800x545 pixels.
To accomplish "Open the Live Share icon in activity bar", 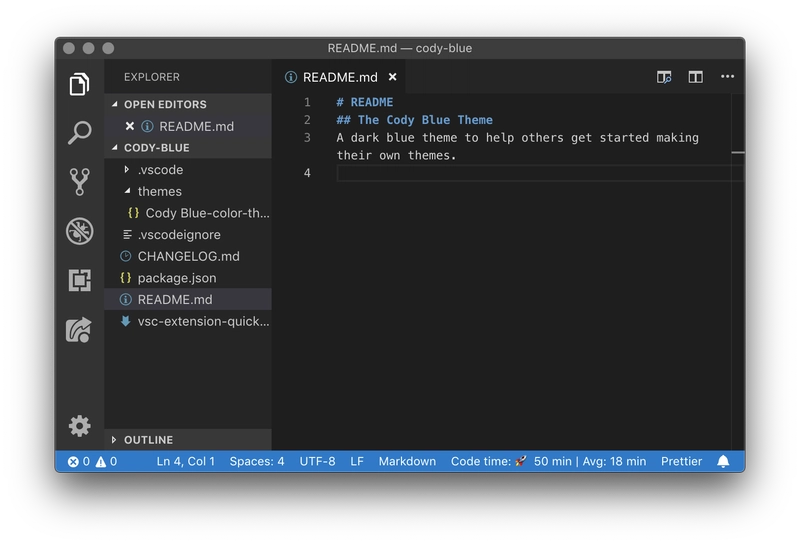I will 79,330.
